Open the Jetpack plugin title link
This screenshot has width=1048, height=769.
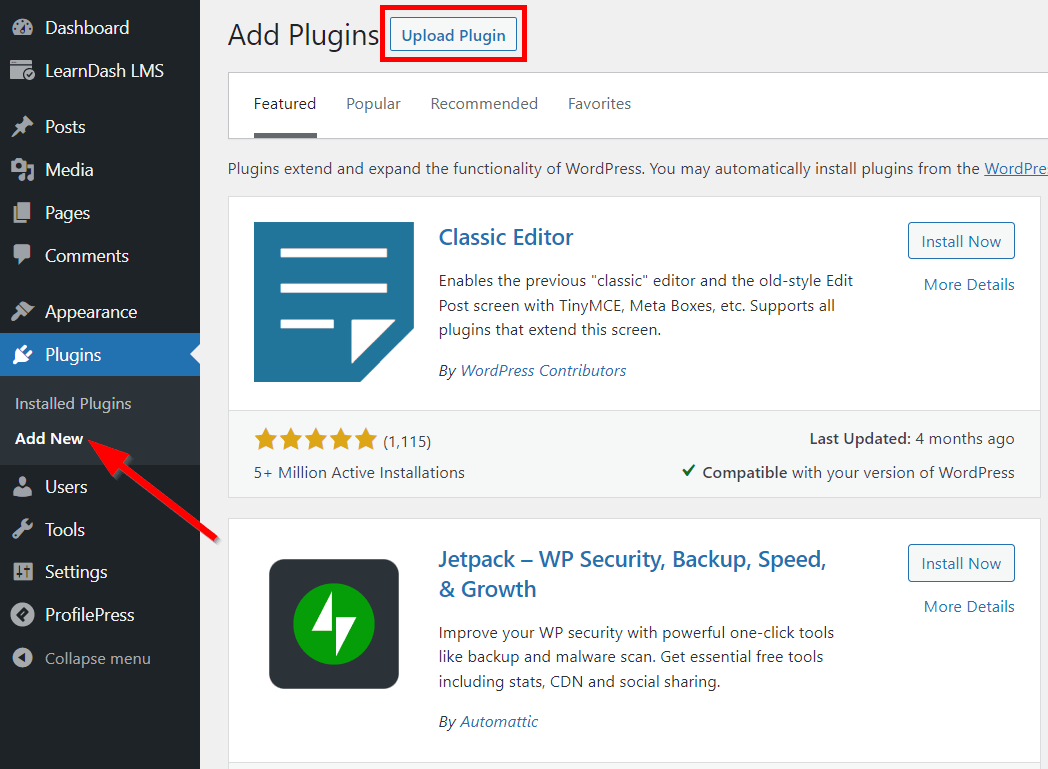pyautogui.click(x=632, y=574)
